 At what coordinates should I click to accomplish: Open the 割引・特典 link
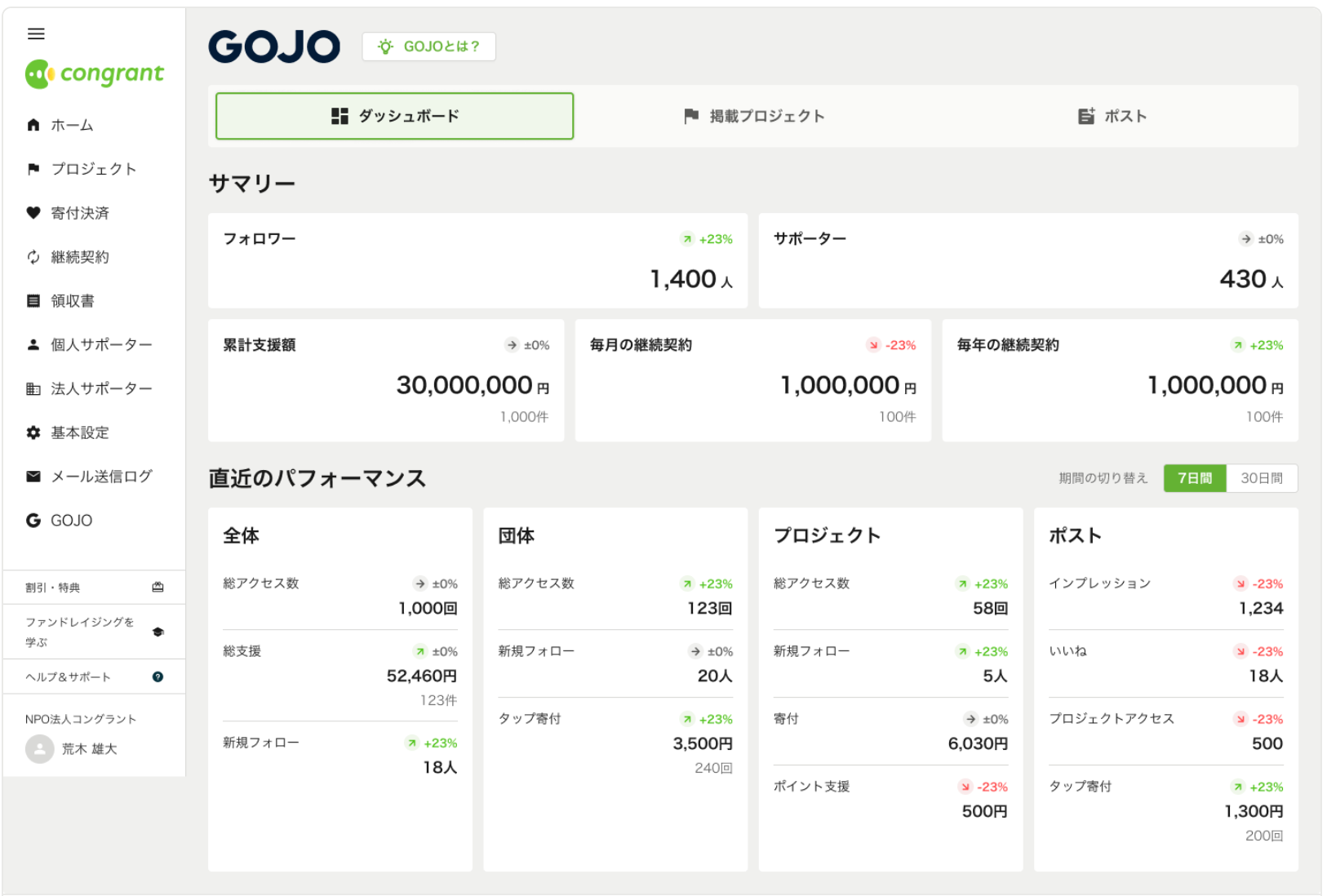click(53, 588)
